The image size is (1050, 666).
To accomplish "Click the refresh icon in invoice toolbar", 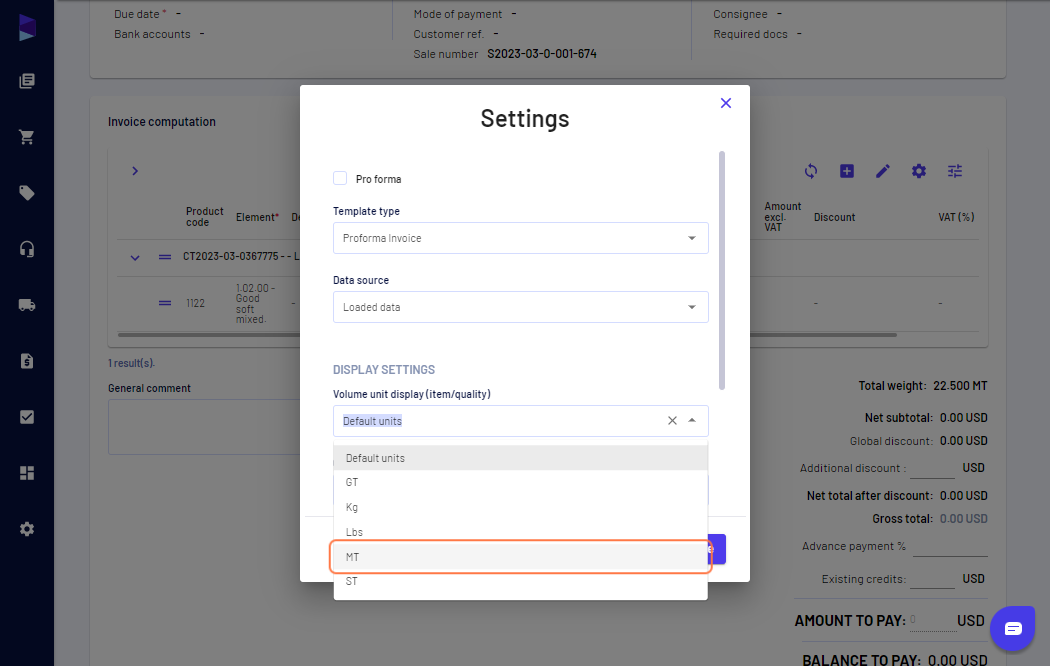I will (810, 171).
